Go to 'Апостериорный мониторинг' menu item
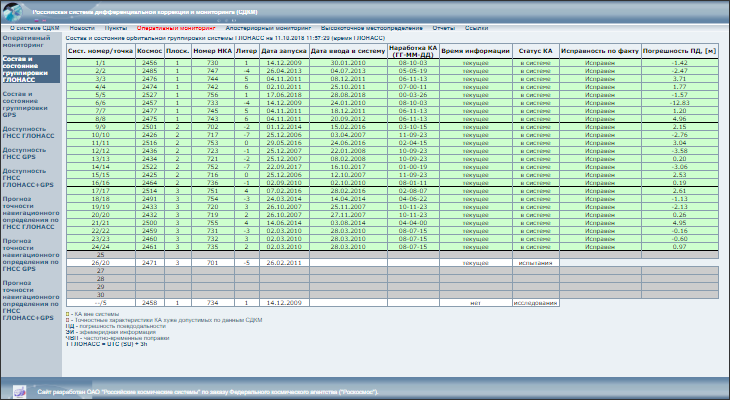The image size is (730, 400). pyautogui.click(x=268, y=28)
